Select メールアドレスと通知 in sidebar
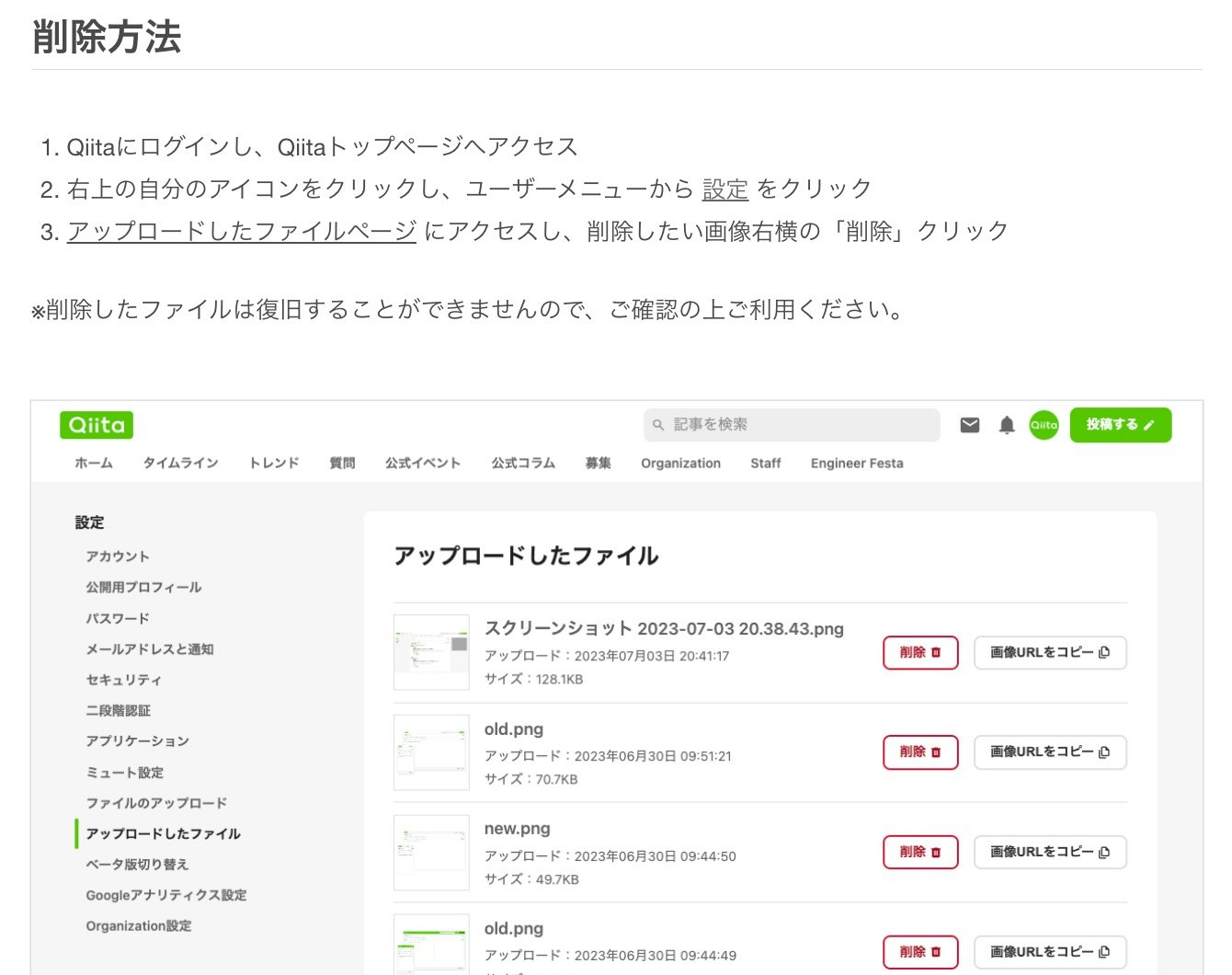Viewport: 1232px width, 975px height. [150, 649]
